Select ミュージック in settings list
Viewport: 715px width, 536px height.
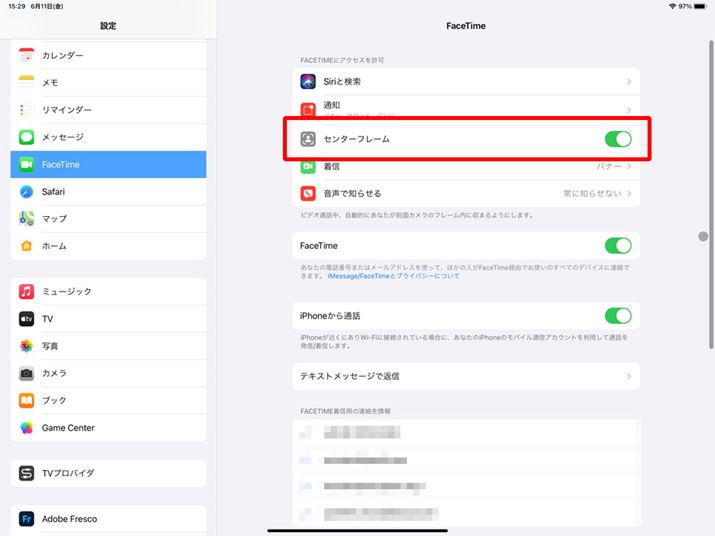[x=109, y=291]
